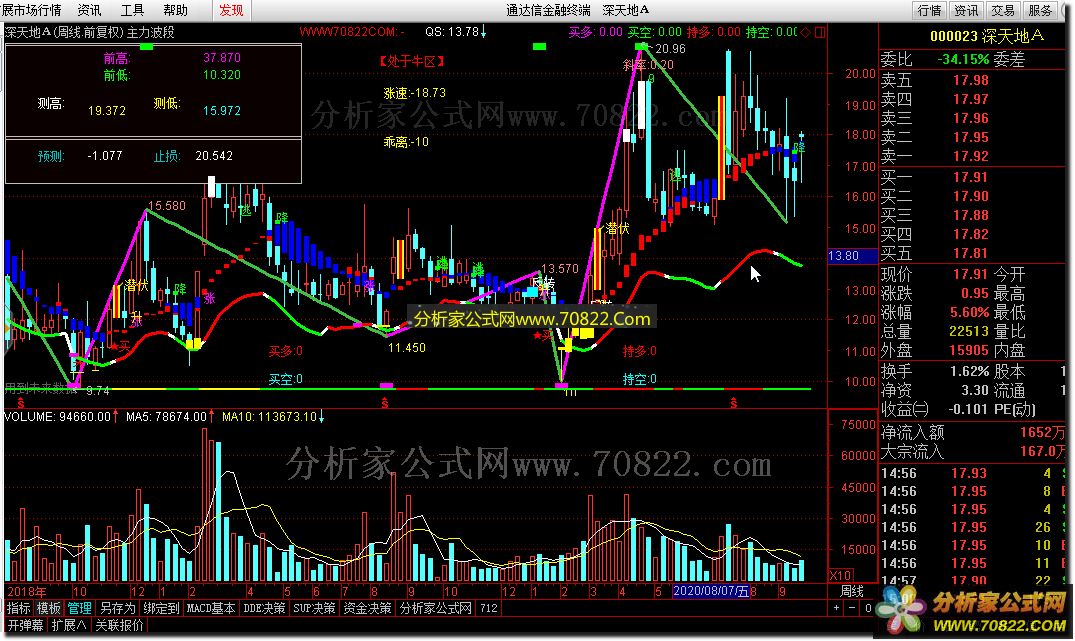Image resolution: width=1075 pixels, height=641 pixels.
Task: Click the 分析家公式网 www.70822.Com tooltip
Action: click(x=532, y=319)
